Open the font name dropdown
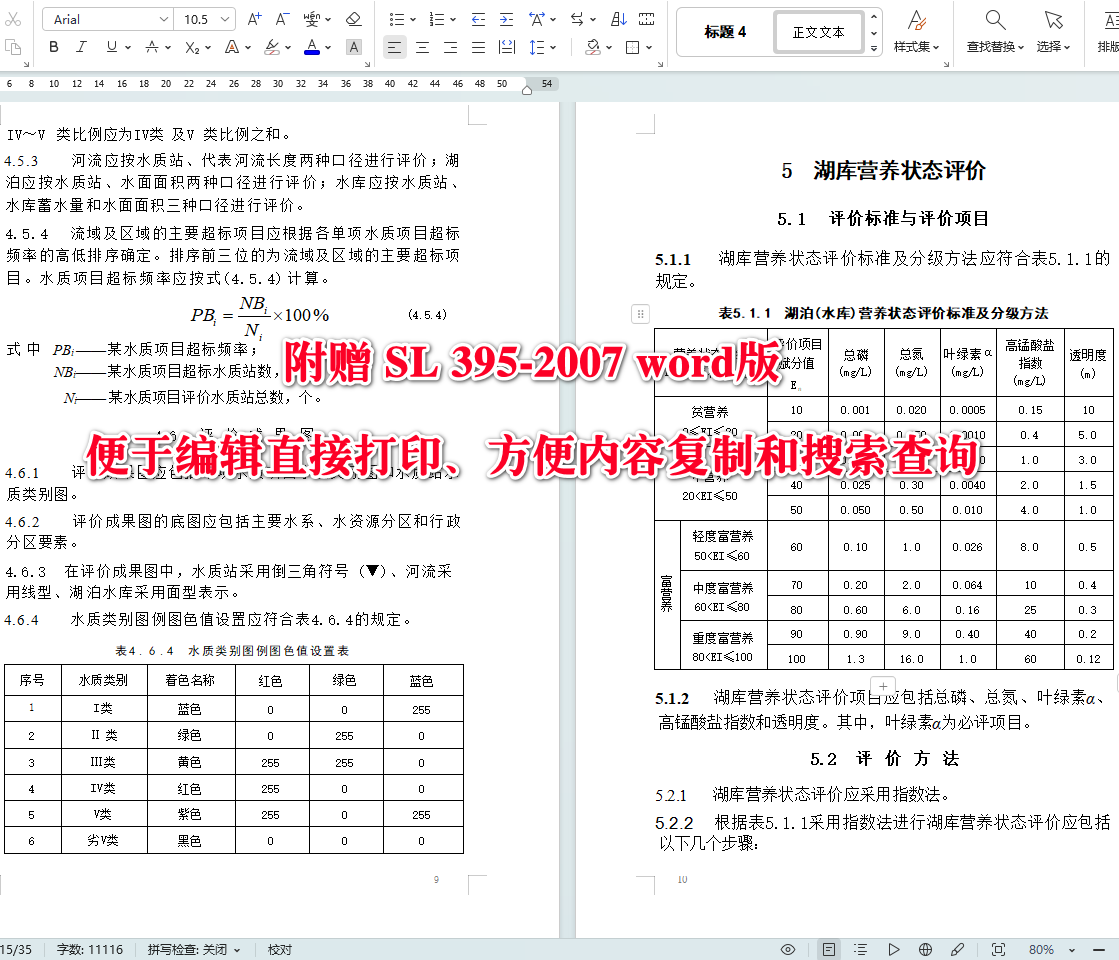The height and width of the screenshot is (960, 1119). point(163,18)
